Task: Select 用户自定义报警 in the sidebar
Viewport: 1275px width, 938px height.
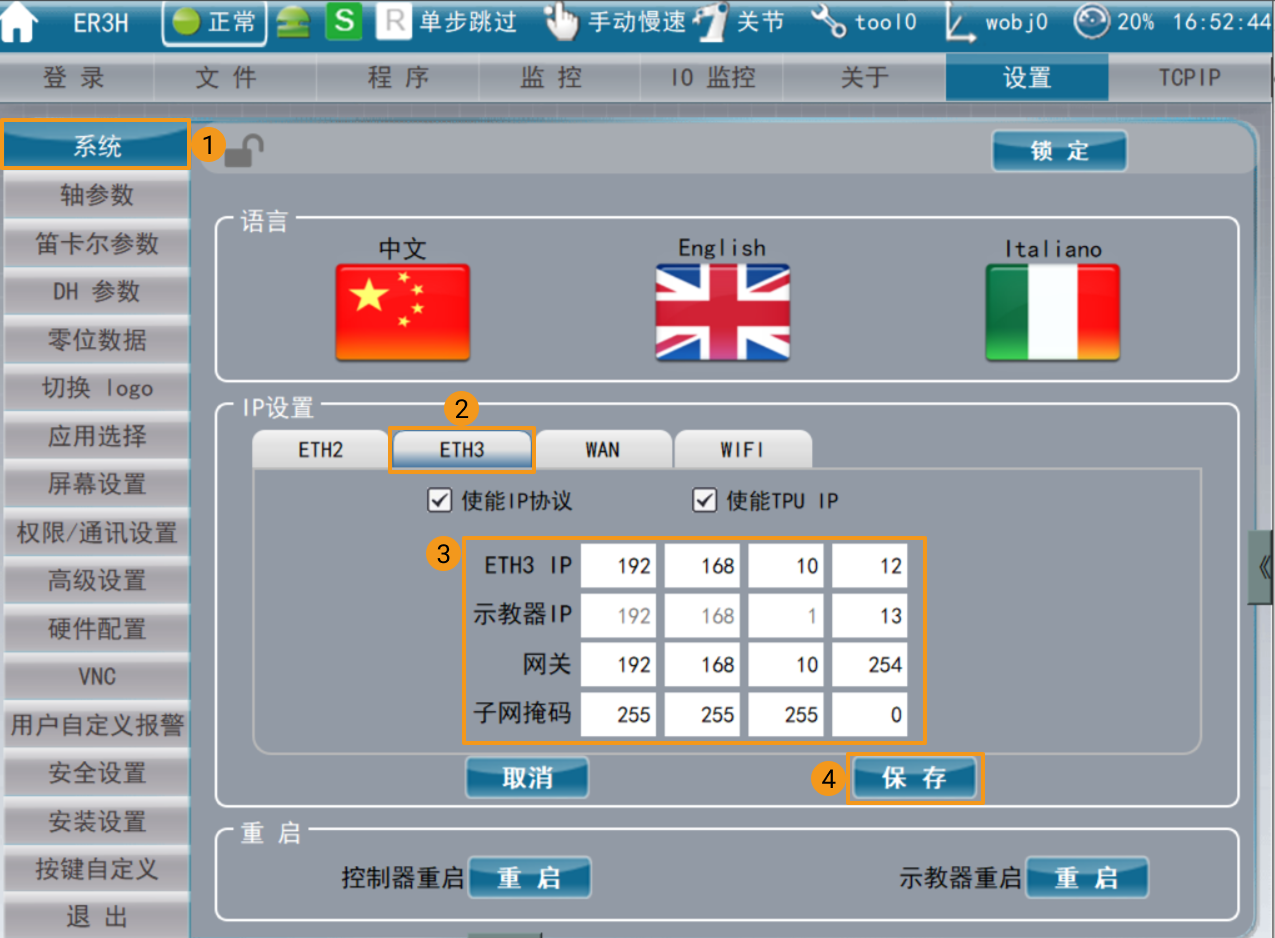Action: pyautogui.click(x=96, y=725)
